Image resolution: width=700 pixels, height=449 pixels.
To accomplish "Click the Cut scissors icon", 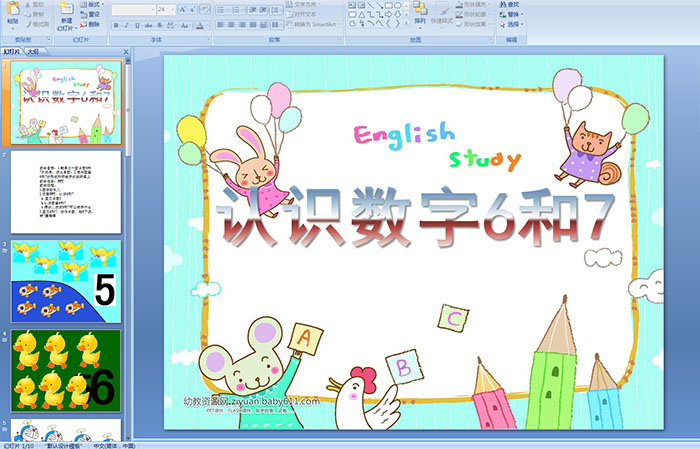I will [x=29, y=4].
